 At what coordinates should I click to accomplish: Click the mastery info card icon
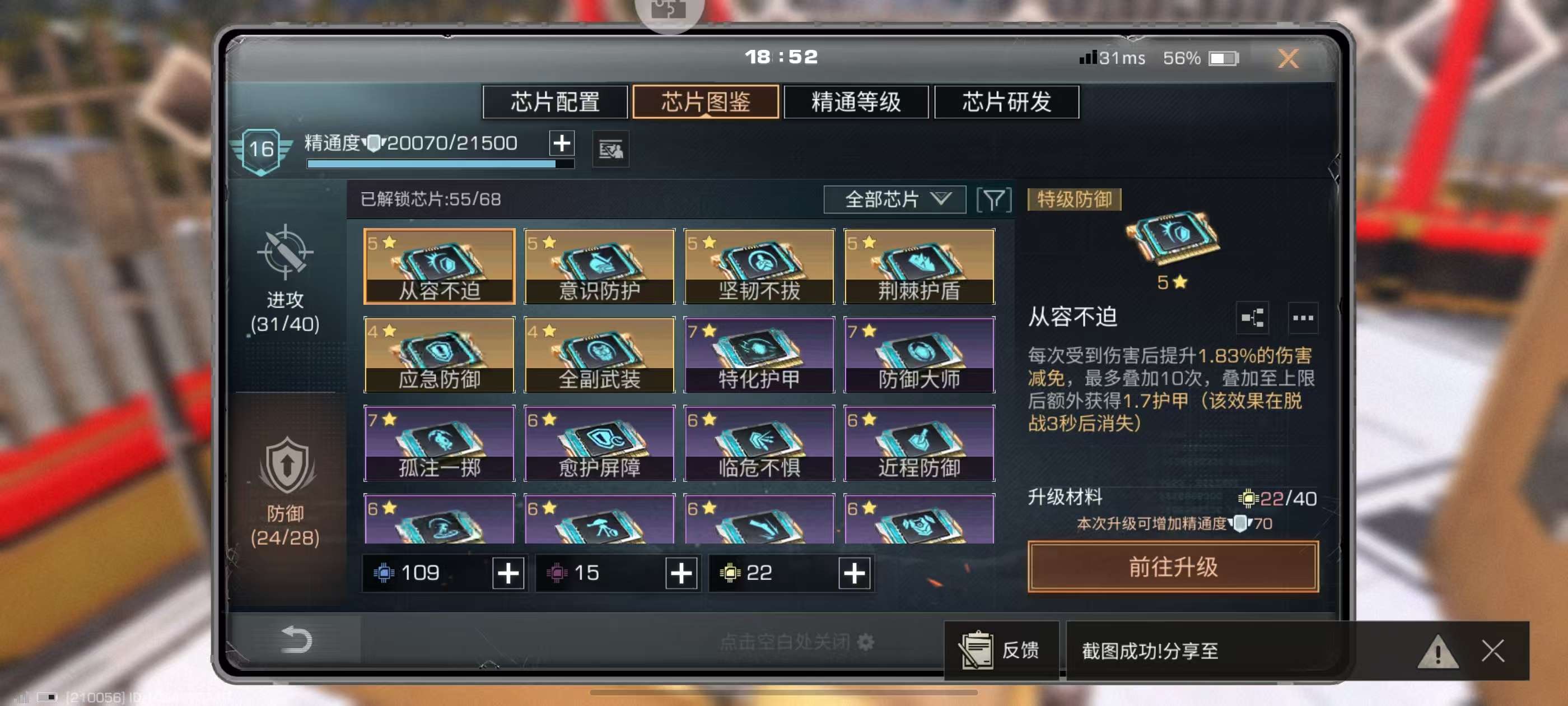610,148
